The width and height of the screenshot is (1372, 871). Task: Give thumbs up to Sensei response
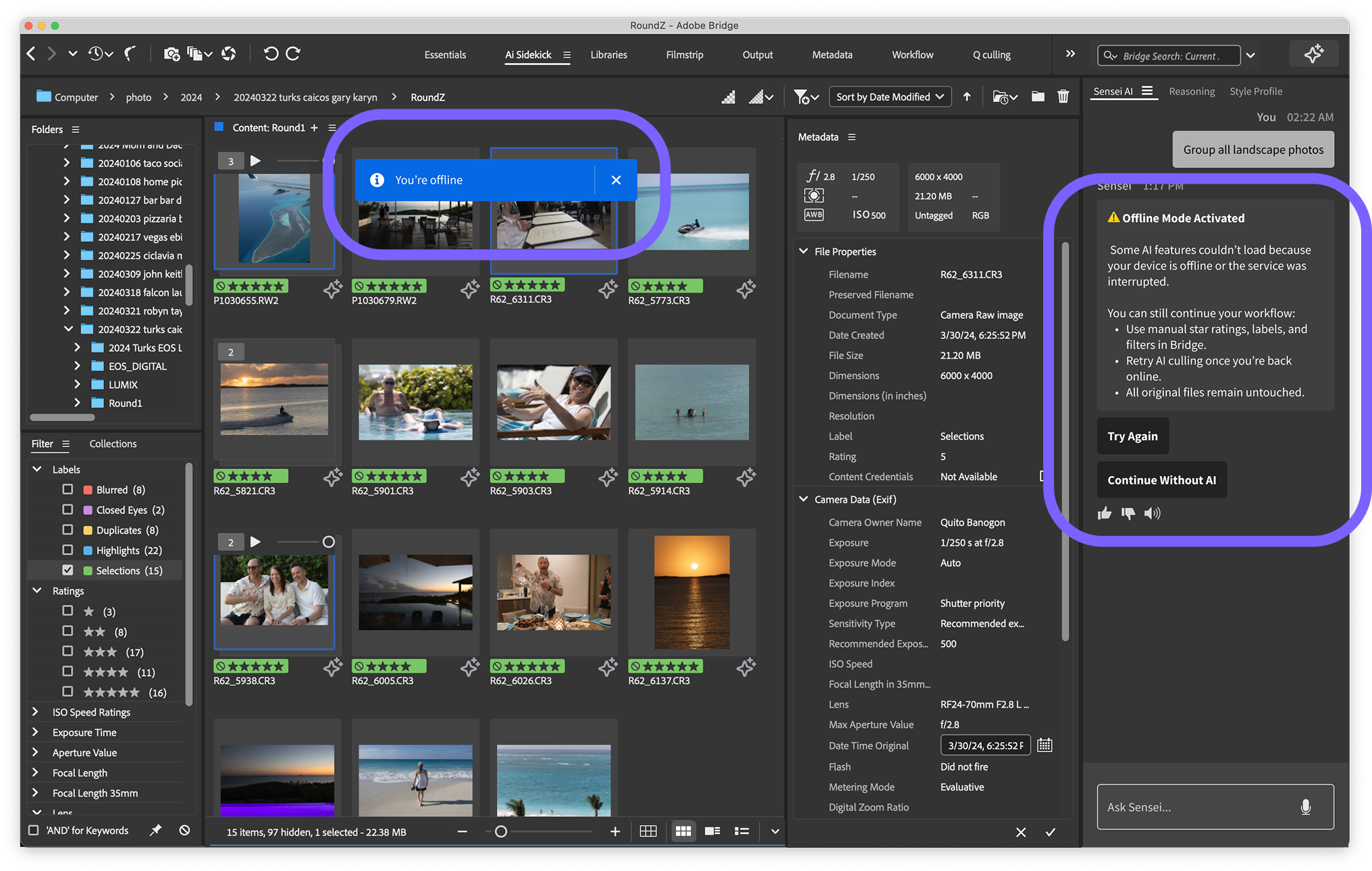click(x=1105, y=513)
